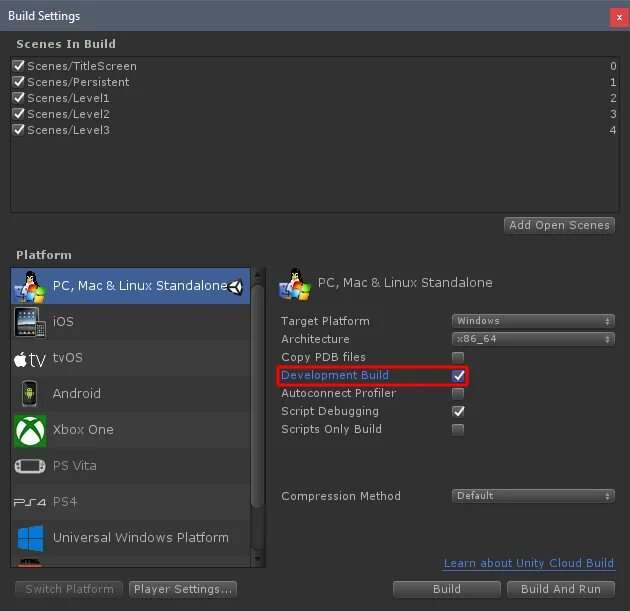The height and width of the screenshot is (611, 630).
Task: Click the Switch Platform button
Action: tap(69, 589)
